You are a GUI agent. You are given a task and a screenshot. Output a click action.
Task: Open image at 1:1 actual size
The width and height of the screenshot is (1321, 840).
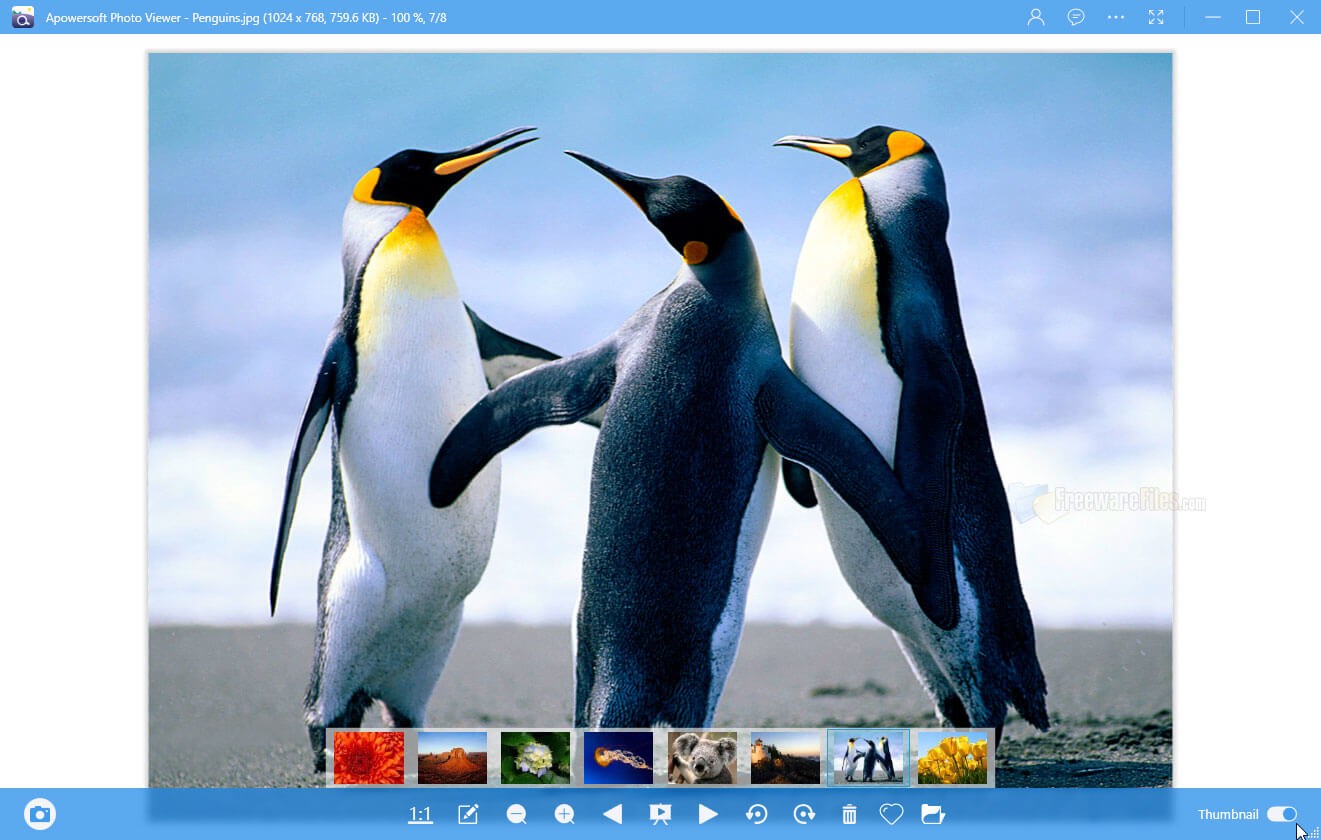pyautogui.click(x=420, y=814)
